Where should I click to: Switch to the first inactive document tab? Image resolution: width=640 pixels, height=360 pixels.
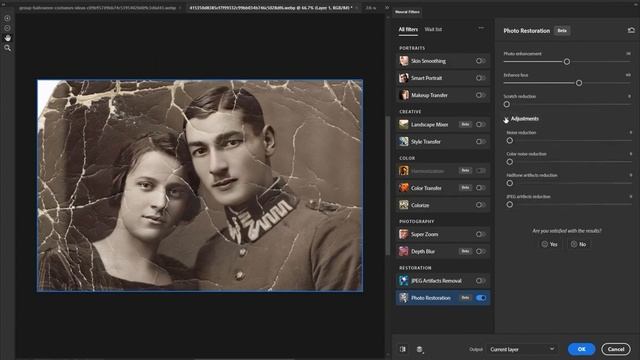pyautogui.click(x=98, y=8)
